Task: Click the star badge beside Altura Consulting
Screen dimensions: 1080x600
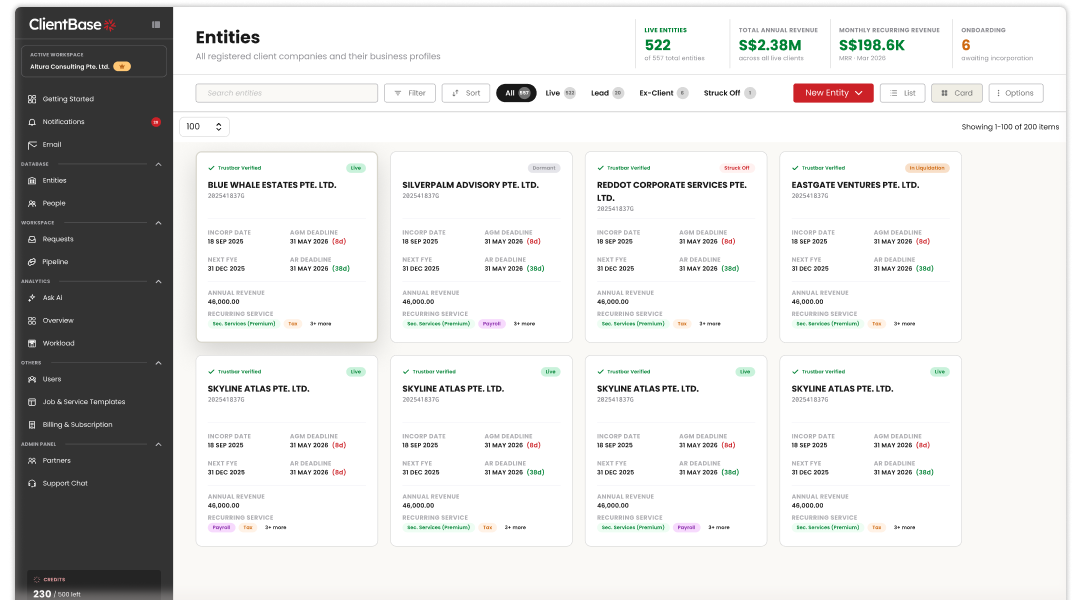Action: click(x=122, y=67)
